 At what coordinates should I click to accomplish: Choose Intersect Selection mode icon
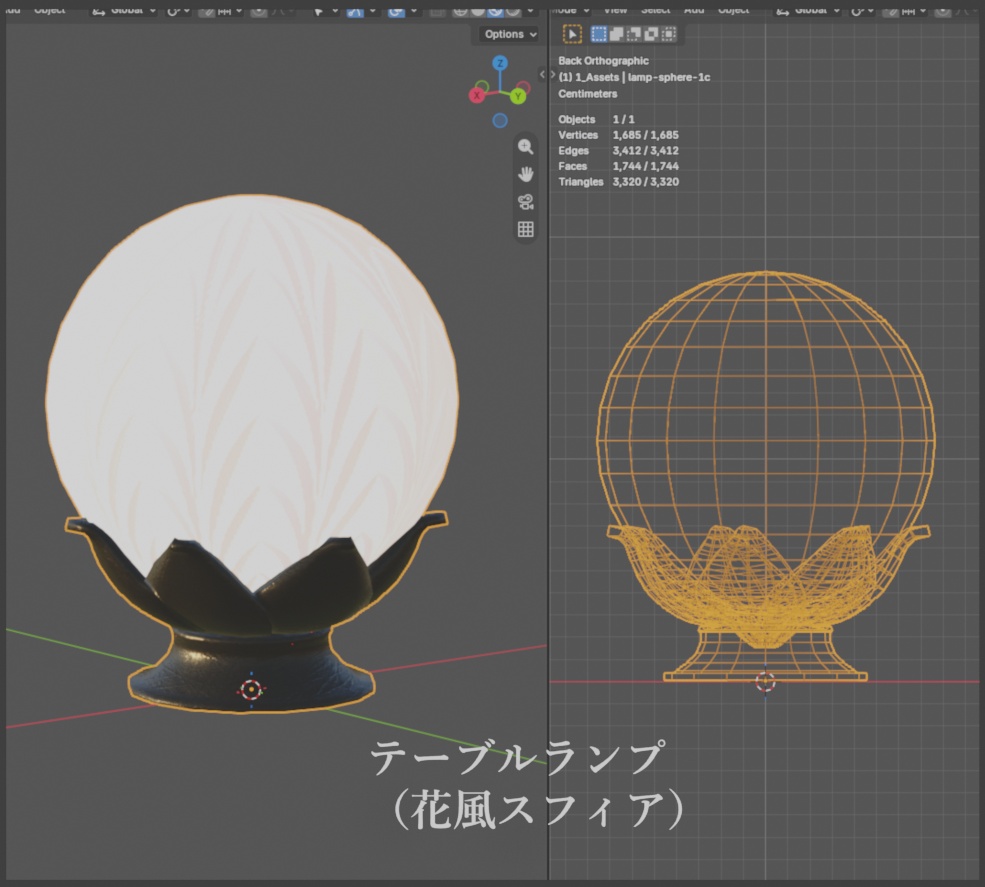668,34
